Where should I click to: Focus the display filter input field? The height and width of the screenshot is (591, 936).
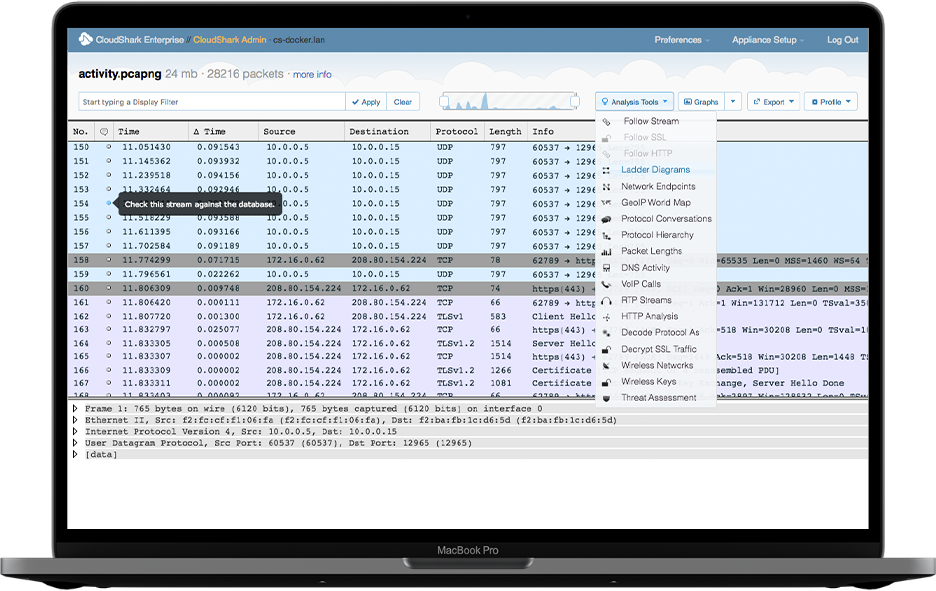(x=212, y=102)
